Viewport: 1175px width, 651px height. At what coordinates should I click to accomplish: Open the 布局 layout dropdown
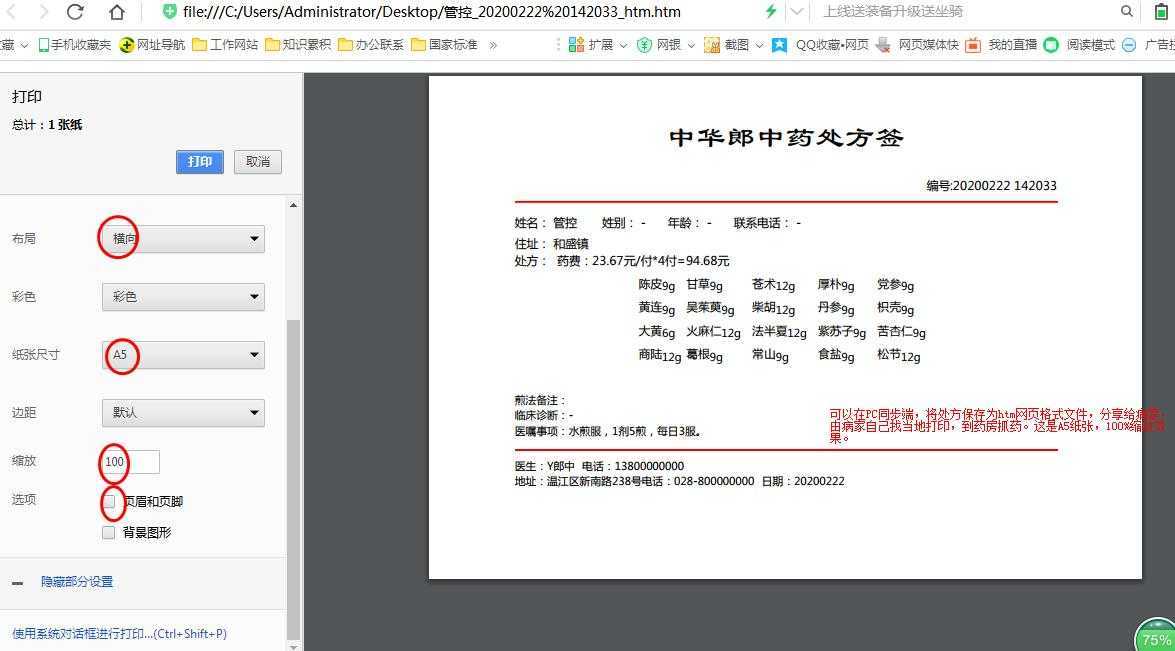point(181,238)
